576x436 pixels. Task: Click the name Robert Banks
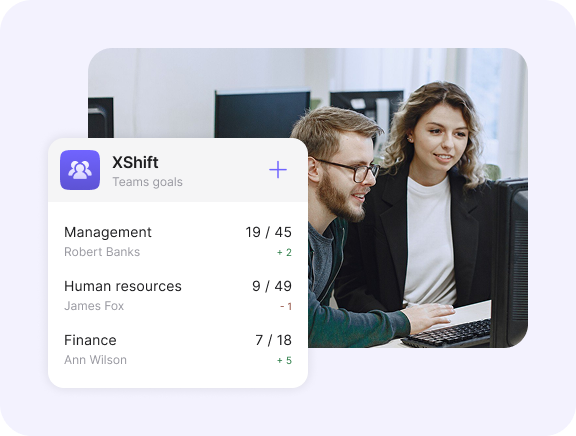click(x=102, y=252)
